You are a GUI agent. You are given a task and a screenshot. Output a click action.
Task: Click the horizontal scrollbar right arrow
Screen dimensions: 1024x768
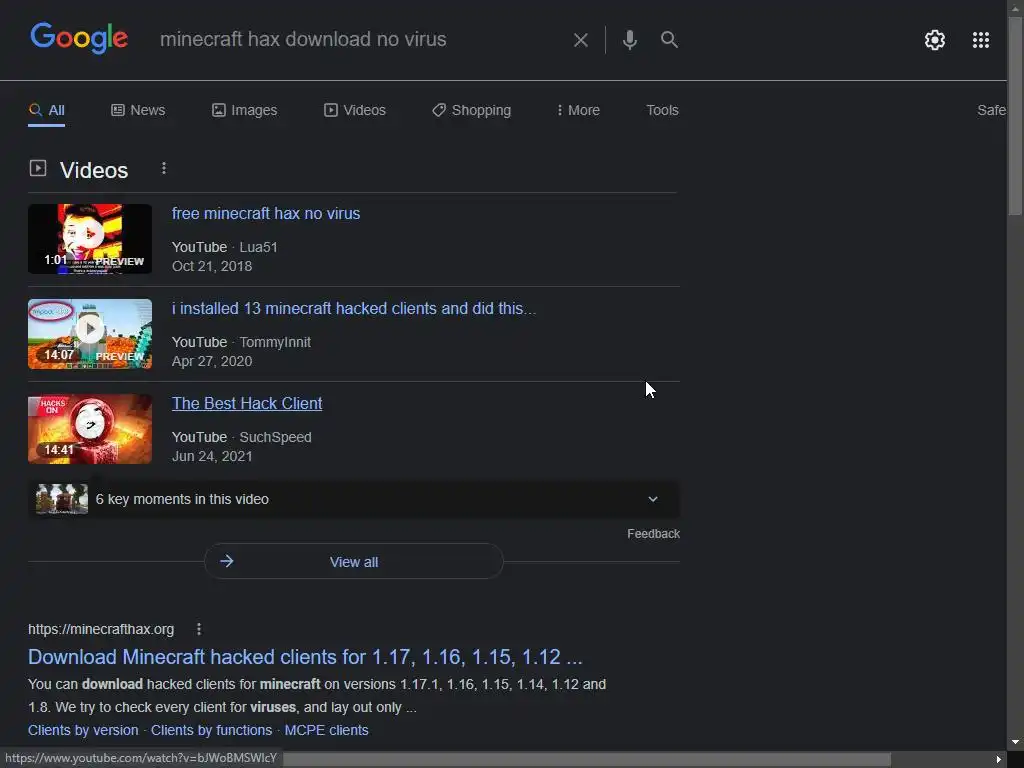point(999,760)
